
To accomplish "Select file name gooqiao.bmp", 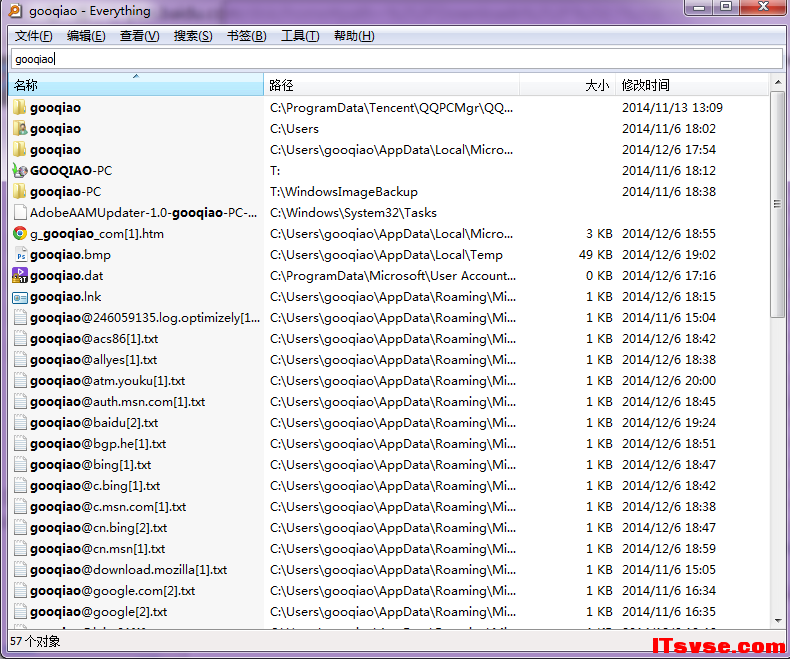I will 70,255.
